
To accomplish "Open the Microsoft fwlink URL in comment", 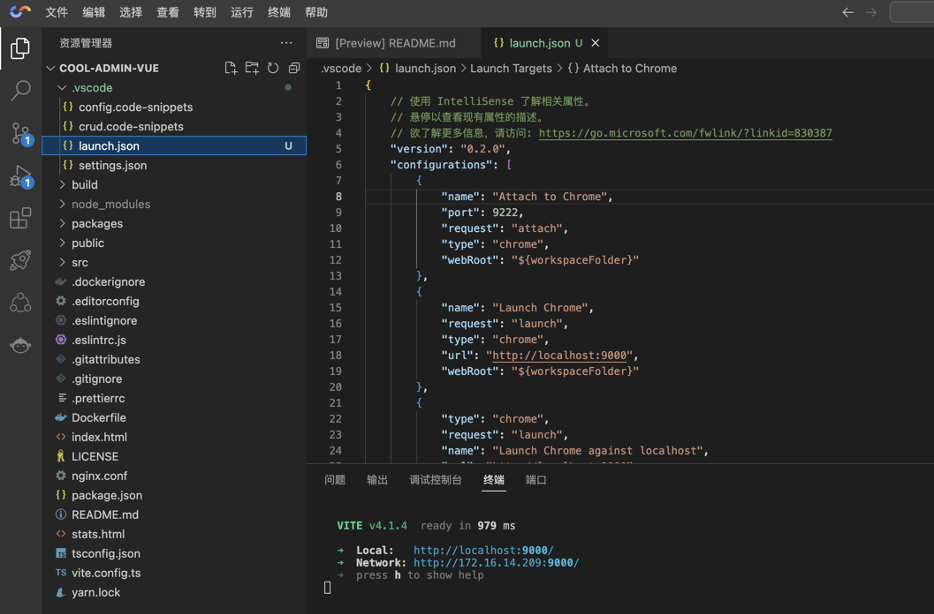I will 685,133.
